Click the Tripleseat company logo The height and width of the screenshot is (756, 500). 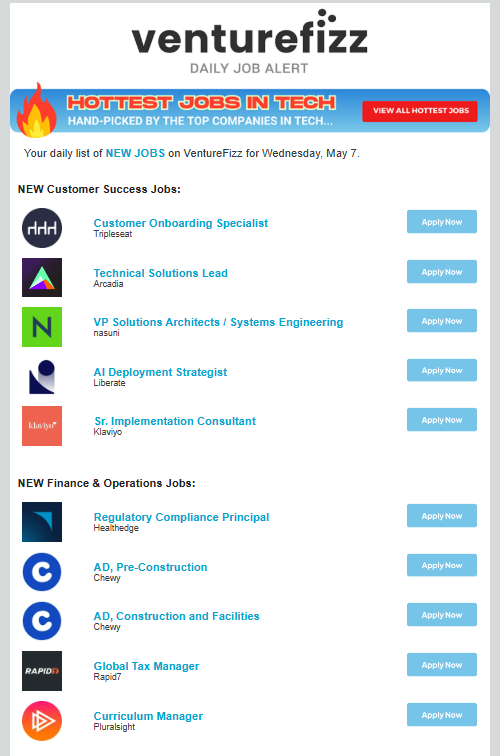pyautogui.click(x=42, y=228)
